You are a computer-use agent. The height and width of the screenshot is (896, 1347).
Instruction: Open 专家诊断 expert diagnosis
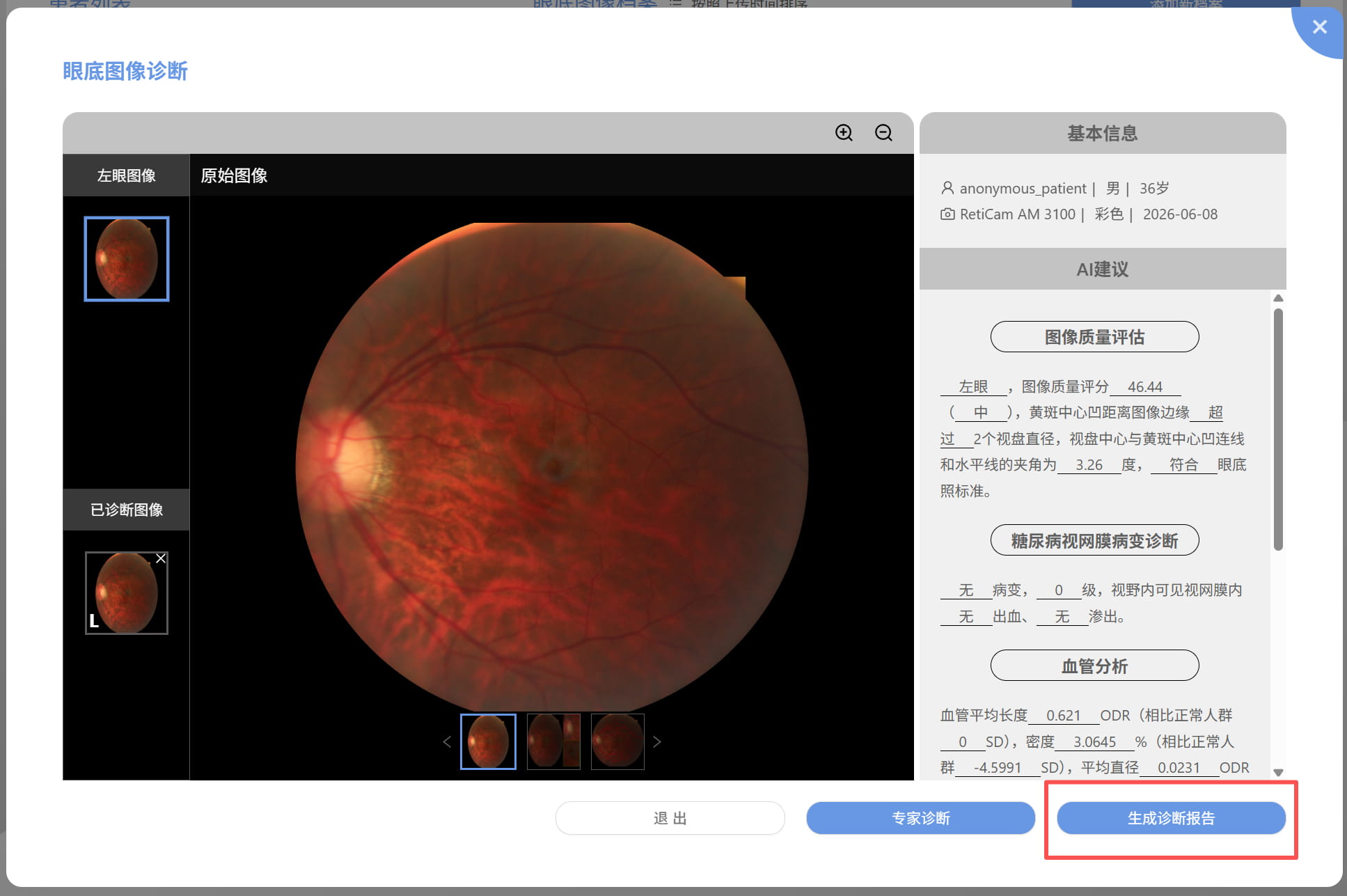921,818
